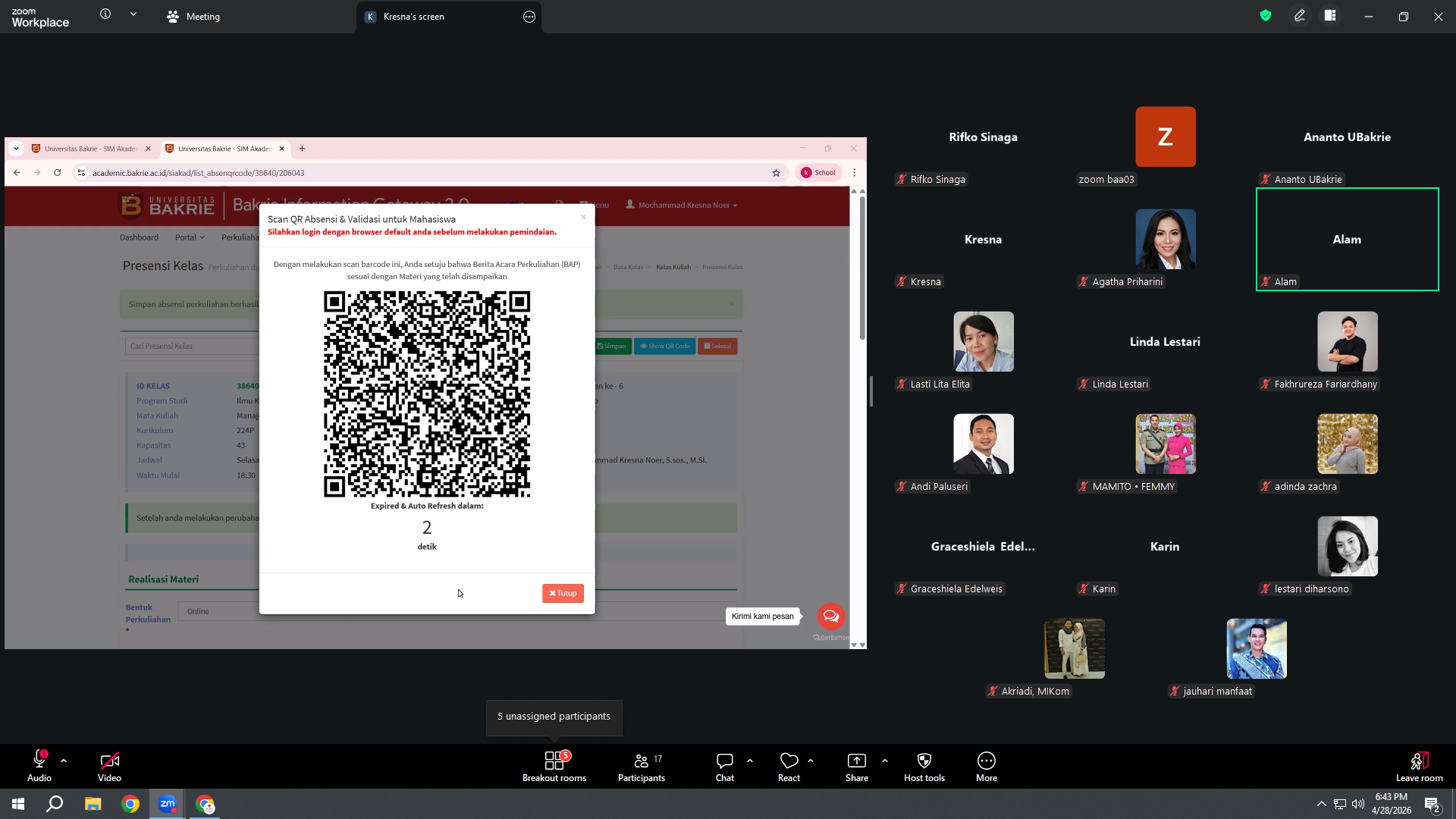
Task: Click the Leave room button
Action: [x=1420, y=766]
